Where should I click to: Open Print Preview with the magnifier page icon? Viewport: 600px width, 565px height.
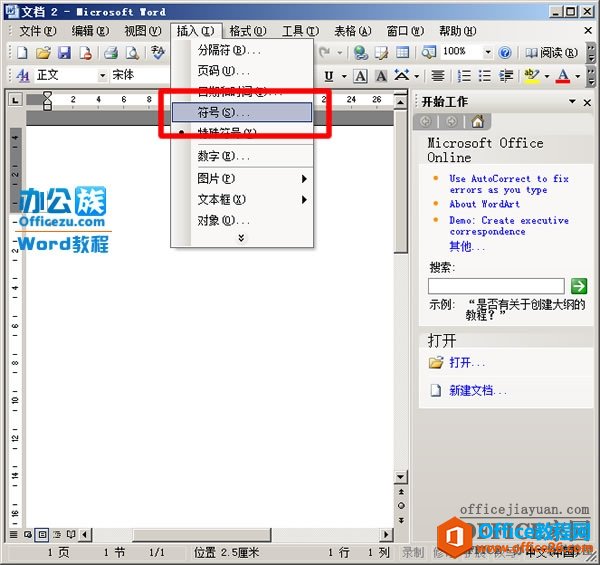(132, 52)
